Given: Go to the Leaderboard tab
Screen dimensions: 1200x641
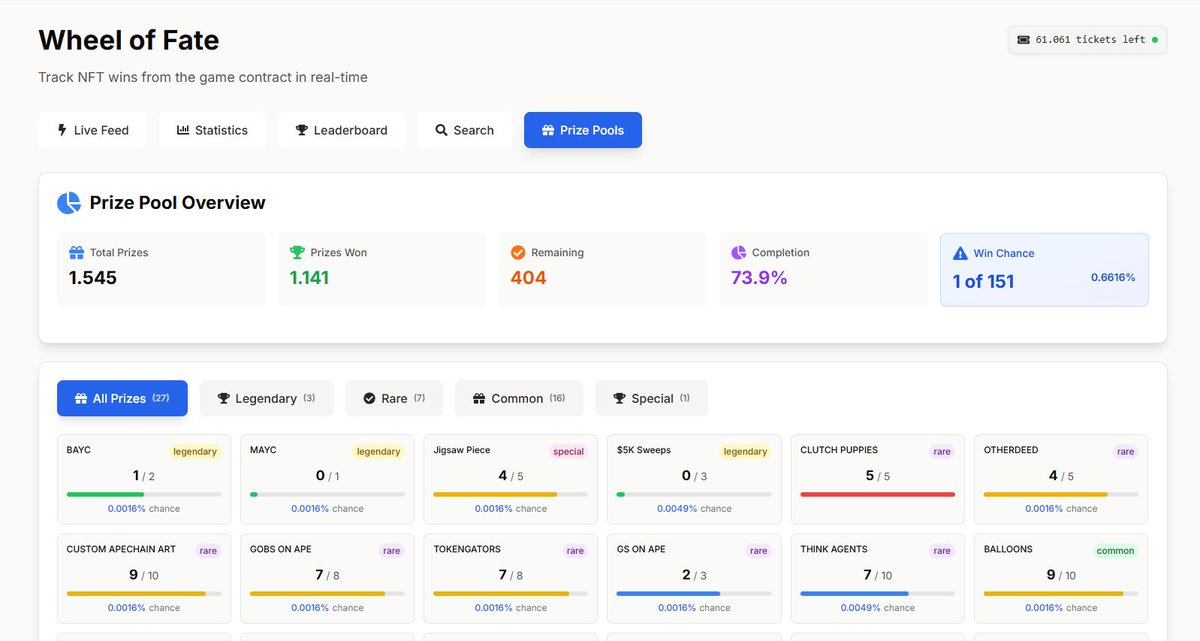Looking at the screenshot, I should (342, 130).
